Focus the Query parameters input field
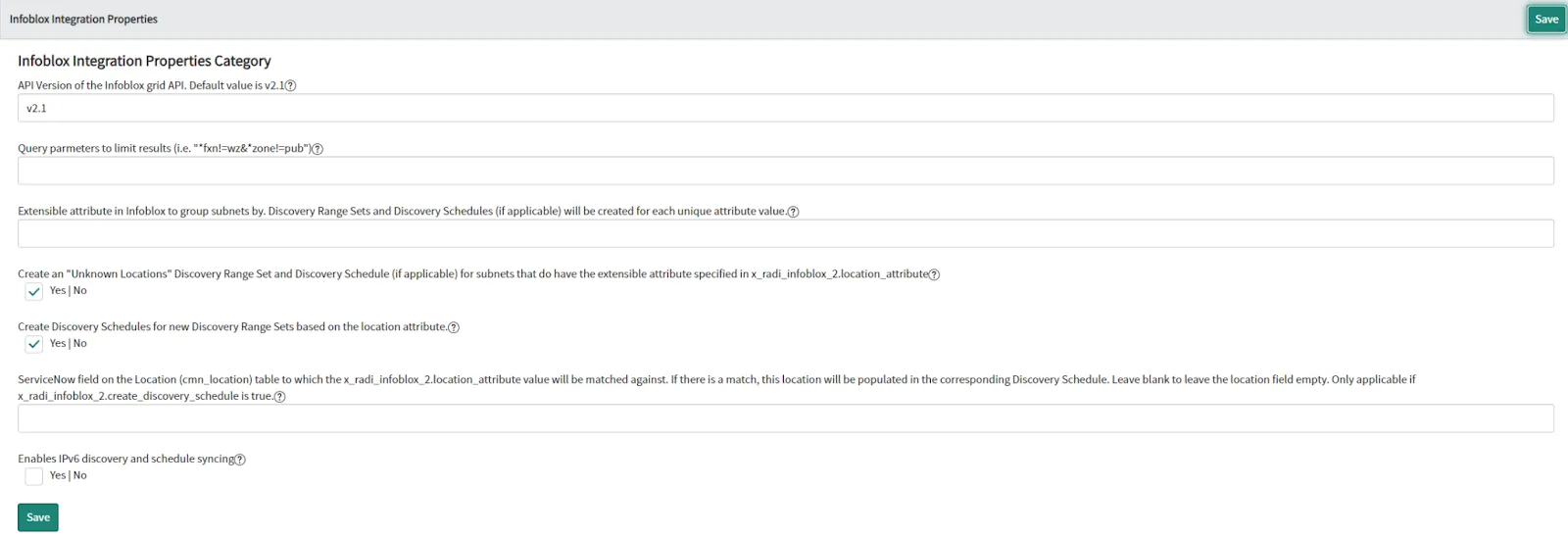The width and height of the screenshot is (1568, 537). tap(786, 171)
